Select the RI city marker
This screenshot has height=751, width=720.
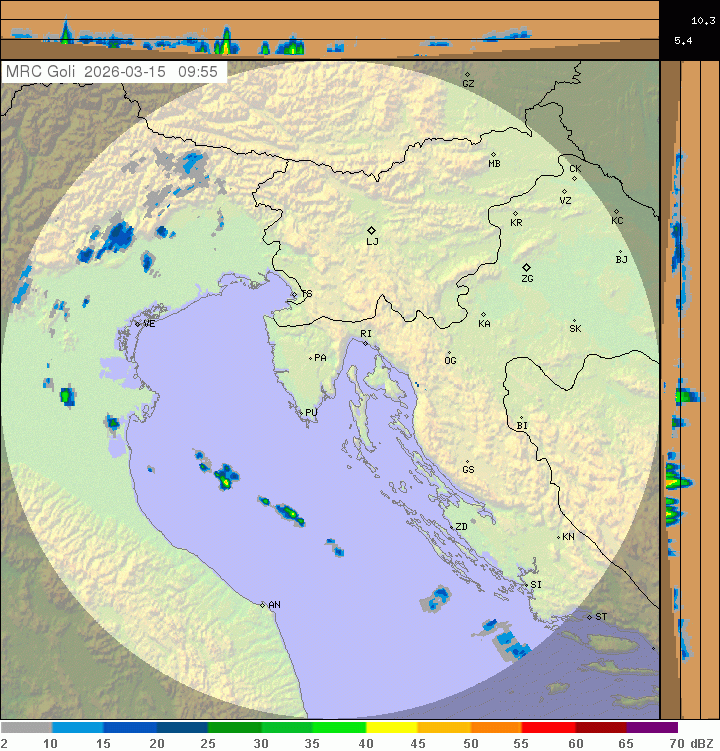[366, 343]
